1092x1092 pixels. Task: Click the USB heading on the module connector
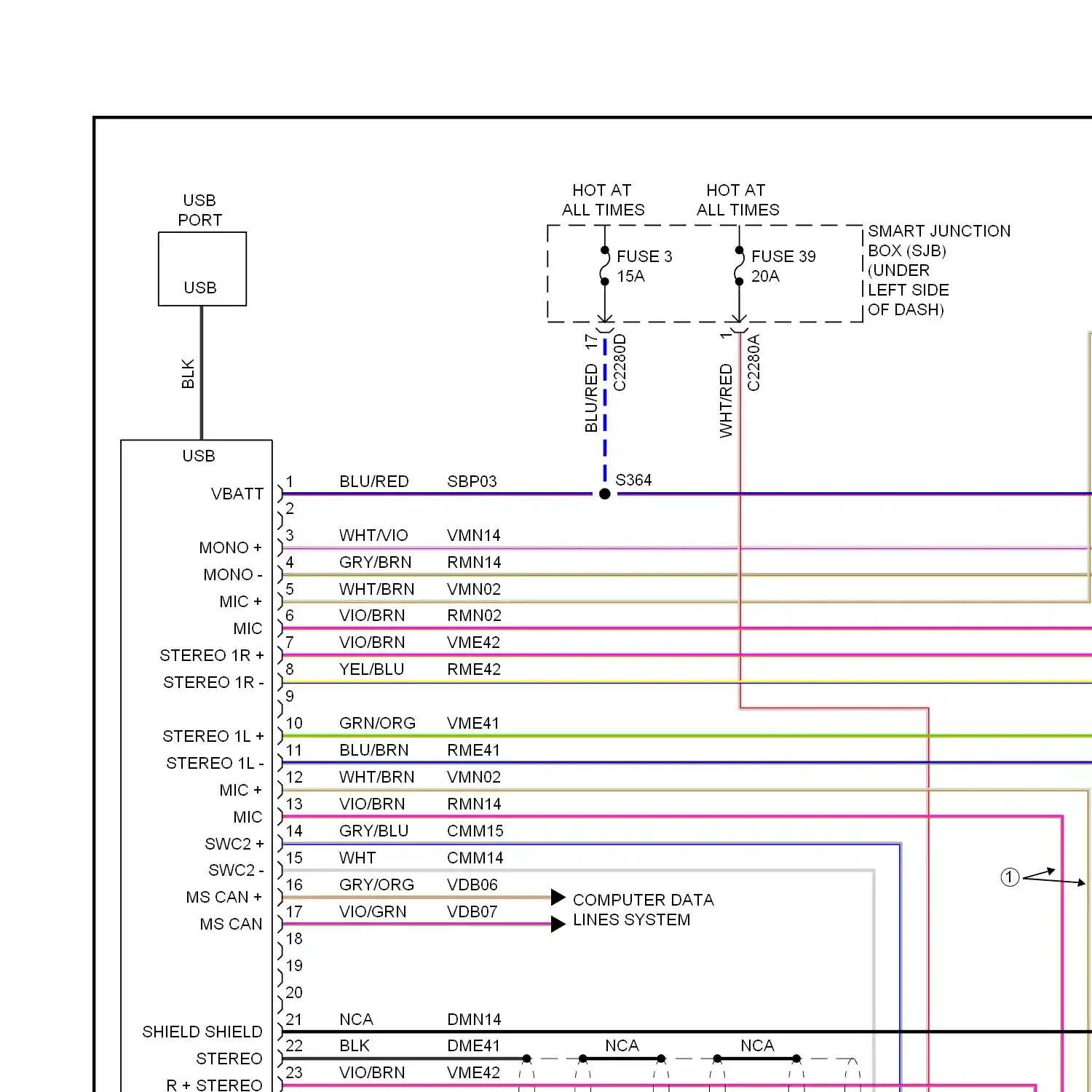(199, 456)
